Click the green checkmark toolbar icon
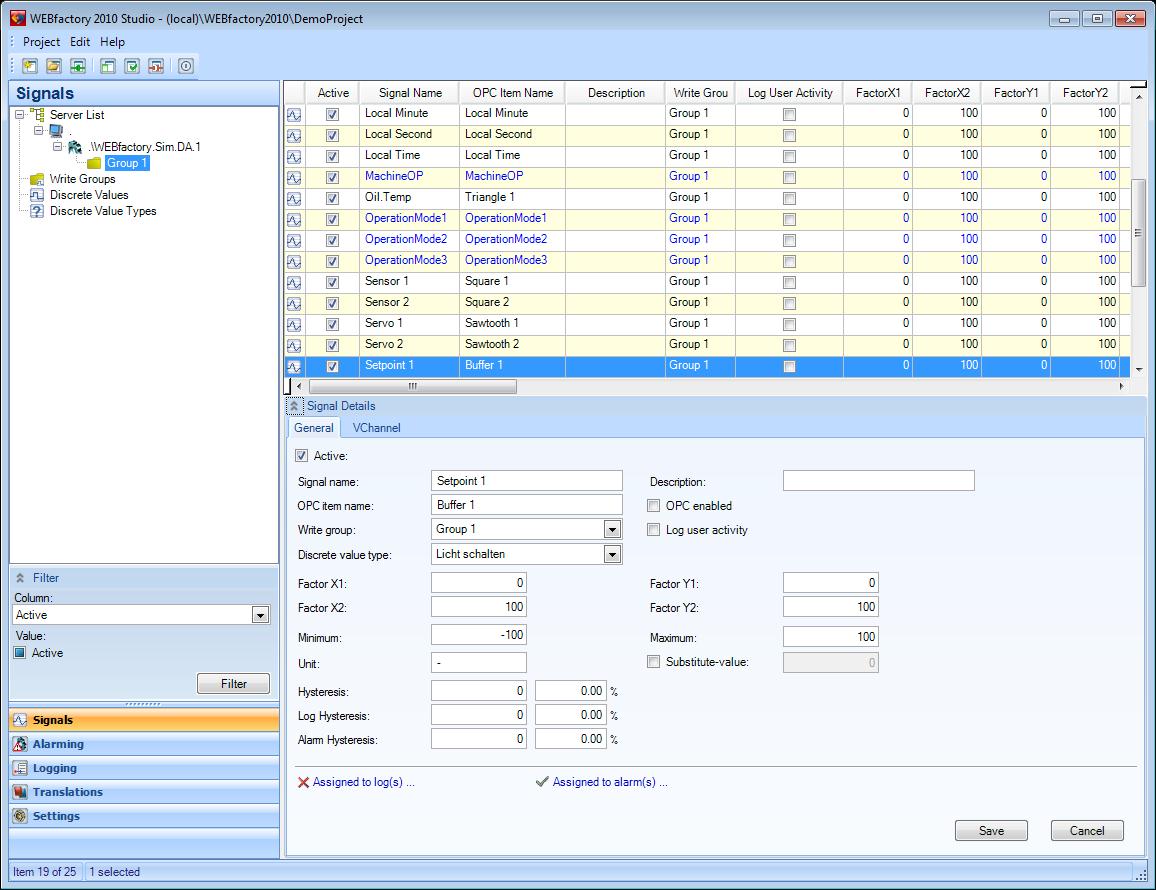 (132, 66)
